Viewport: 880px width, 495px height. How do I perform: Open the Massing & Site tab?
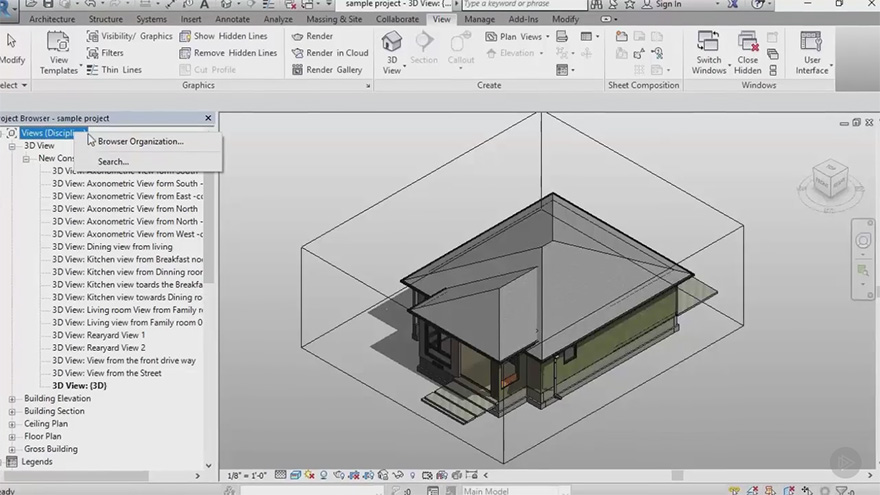click(x=334, y=19)
